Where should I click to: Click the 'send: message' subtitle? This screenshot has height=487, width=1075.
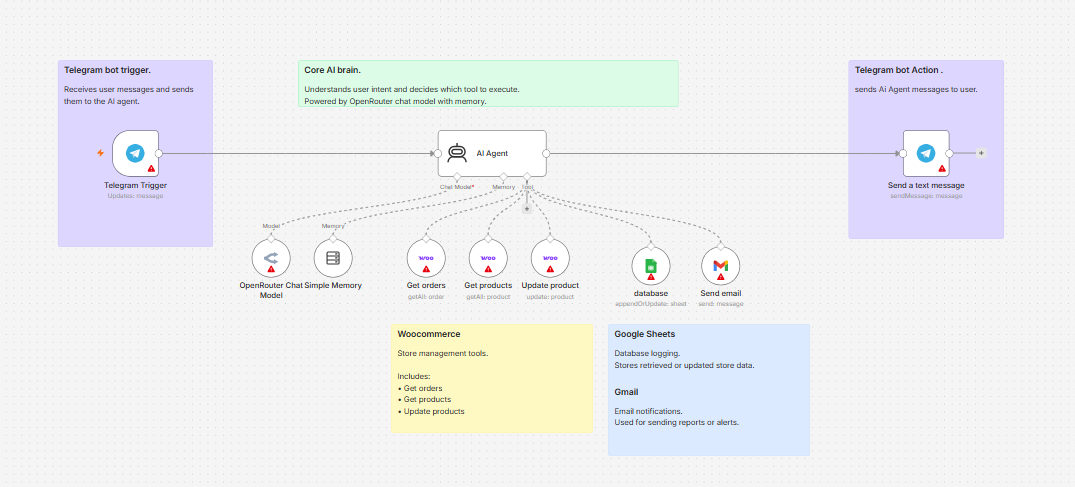point(721,303)
